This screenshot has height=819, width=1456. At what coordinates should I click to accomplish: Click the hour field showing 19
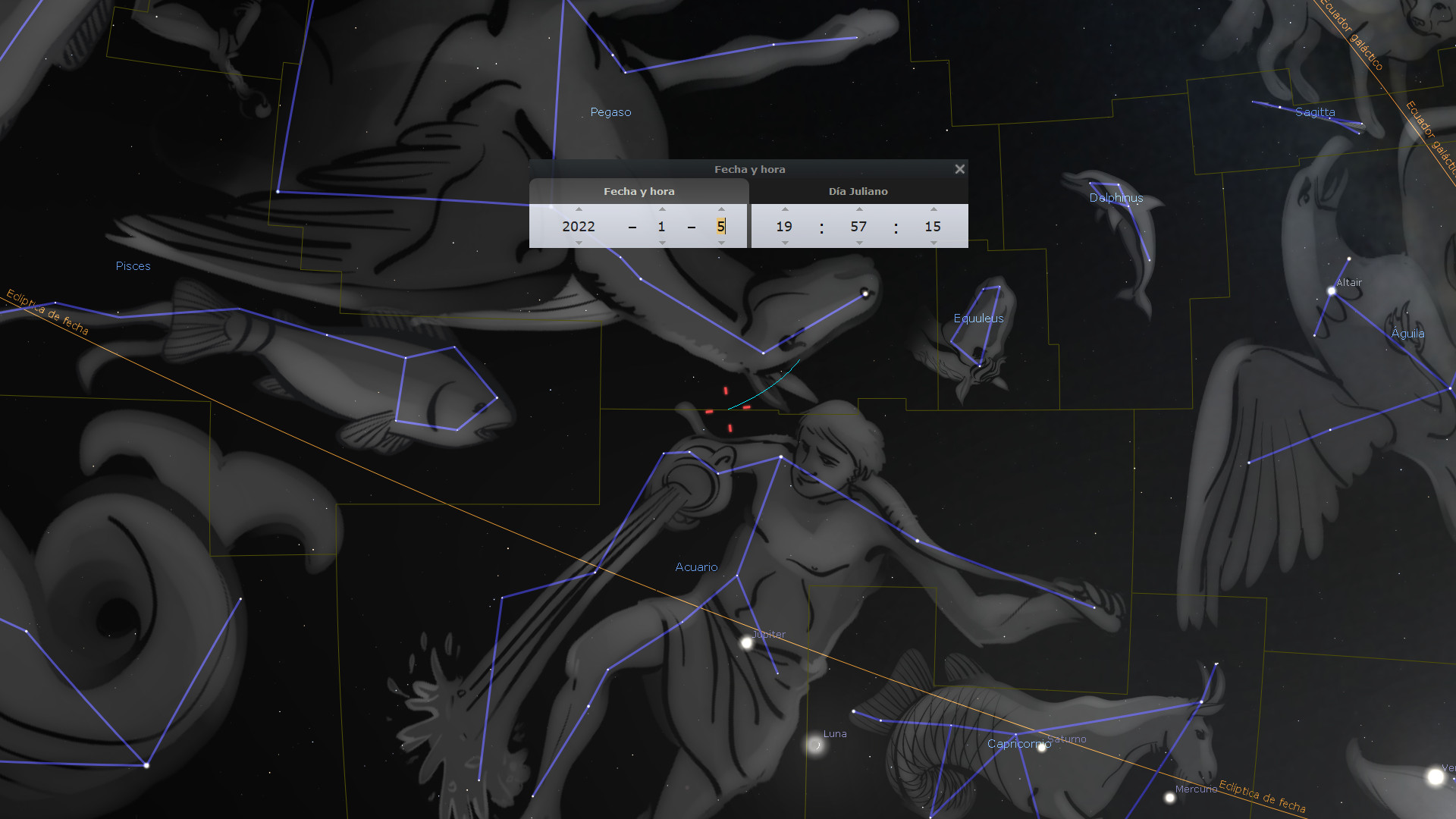click(x=784, y=226)
